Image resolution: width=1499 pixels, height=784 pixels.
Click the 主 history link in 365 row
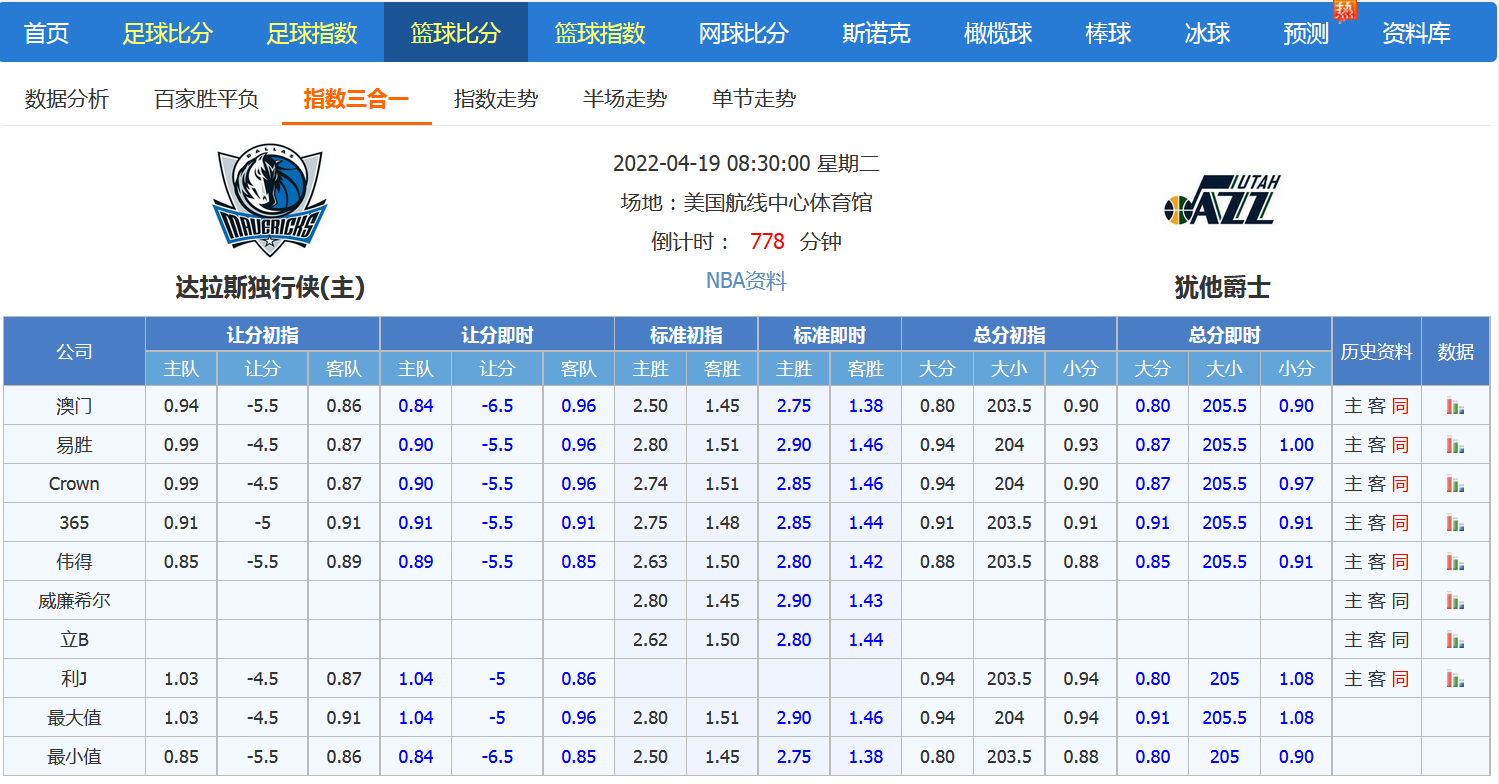click(1353, 523)
